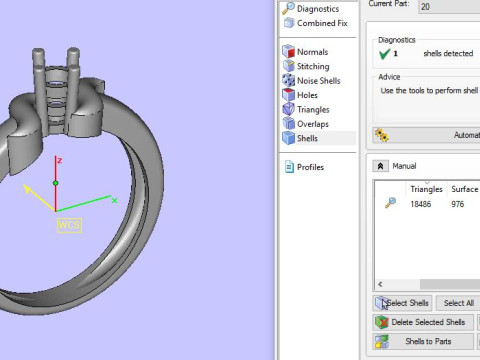Select the Normals fix step
The width and height of the screenshot is (480, 360).
[x=305, y=52]
